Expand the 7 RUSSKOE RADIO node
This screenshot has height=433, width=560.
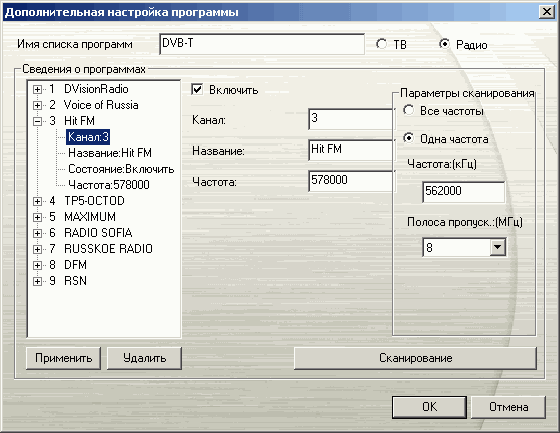click(37, 249)
